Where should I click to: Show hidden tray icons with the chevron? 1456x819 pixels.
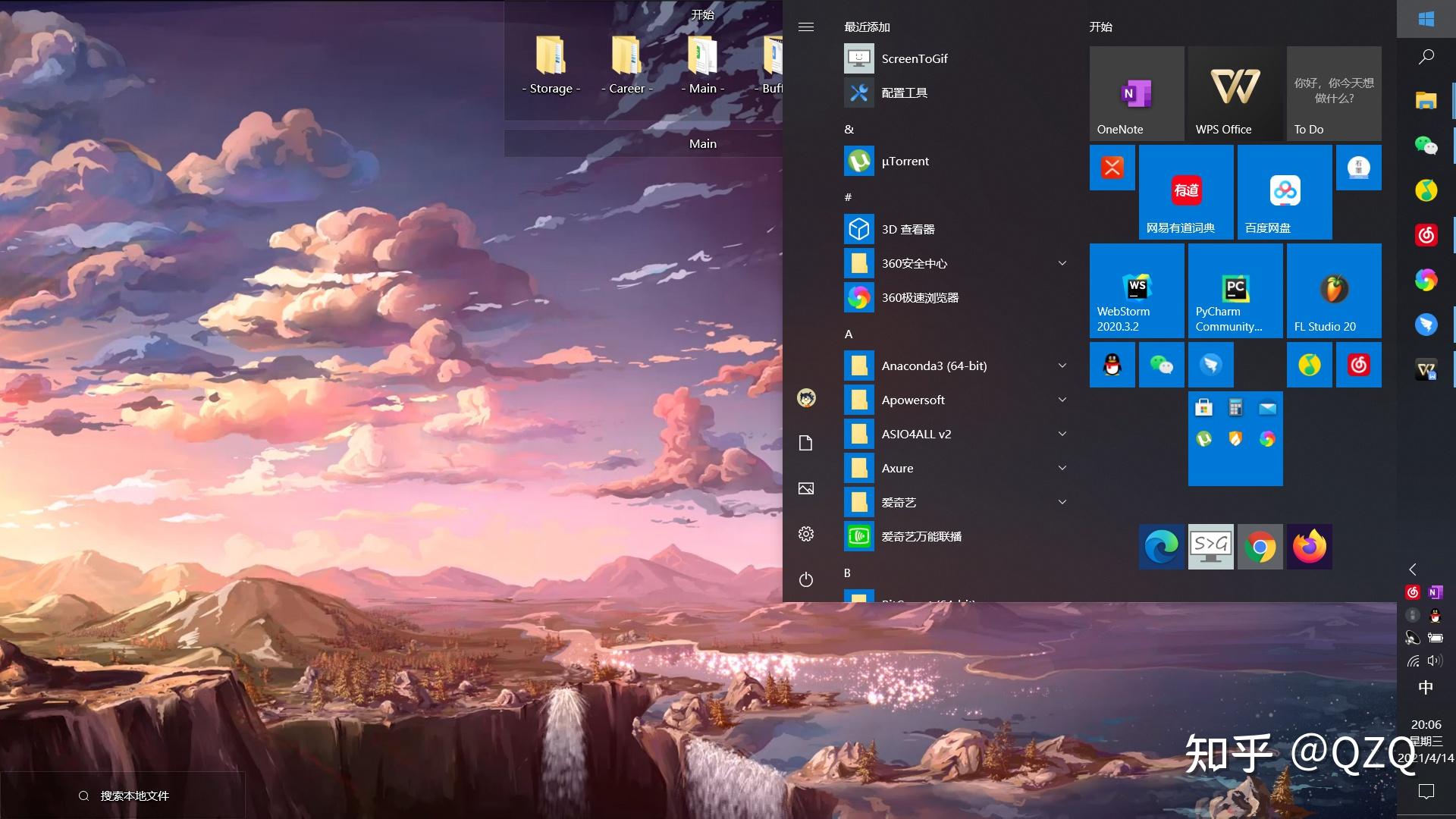[1412, 570]
